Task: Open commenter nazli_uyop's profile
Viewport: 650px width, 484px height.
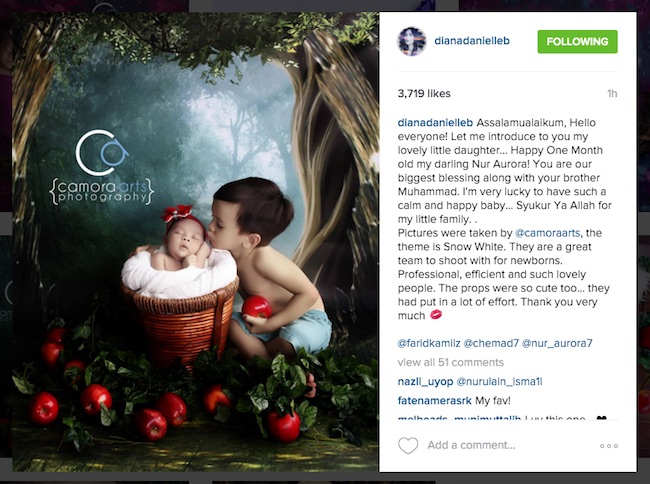Action: (x=425, y=382)
